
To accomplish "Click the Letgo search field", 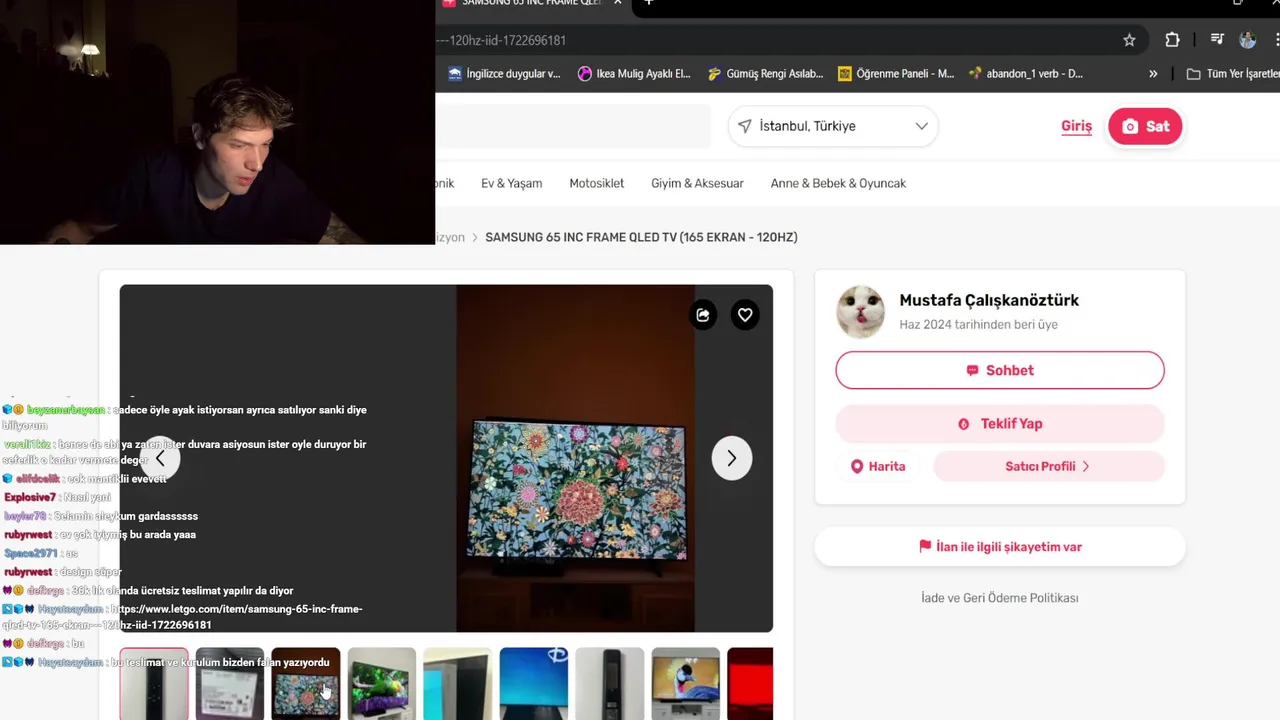I will coord(573,126).
